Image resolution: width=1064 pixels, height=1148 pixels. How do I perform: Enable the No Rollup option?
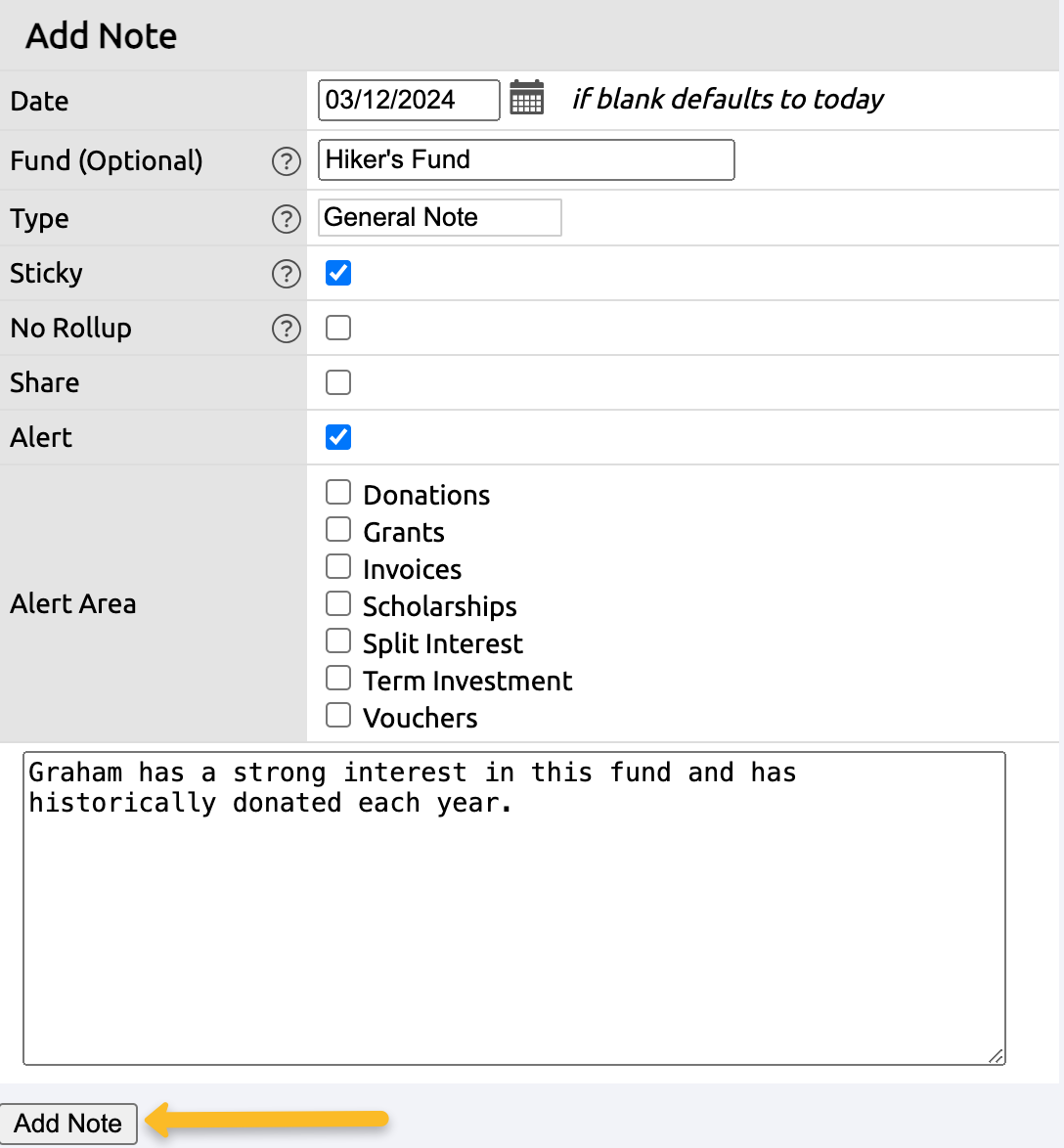(x=337, y=328)
